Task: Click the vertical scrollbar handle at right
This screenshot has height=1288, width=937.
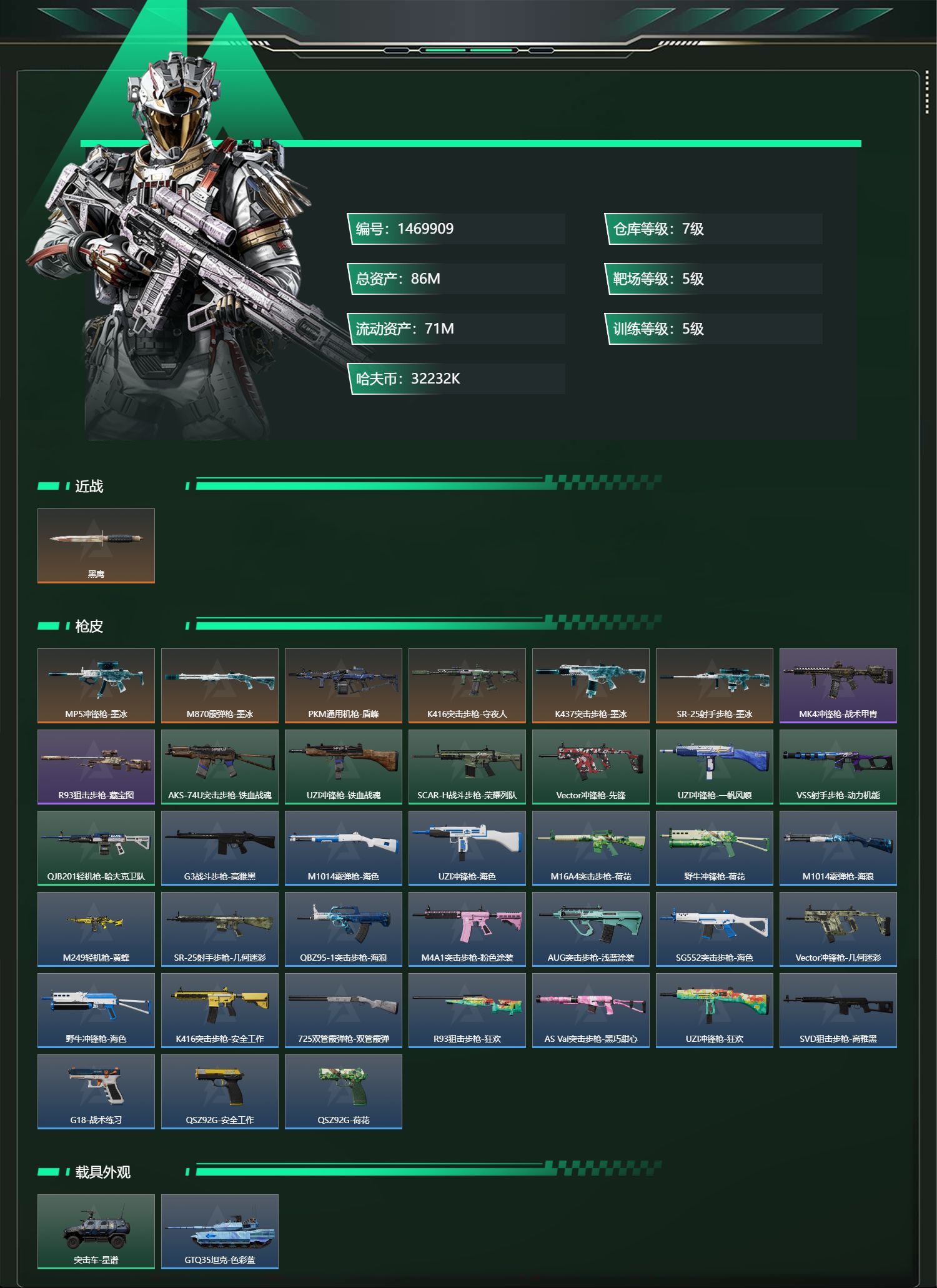Action: tap(926, 98)
